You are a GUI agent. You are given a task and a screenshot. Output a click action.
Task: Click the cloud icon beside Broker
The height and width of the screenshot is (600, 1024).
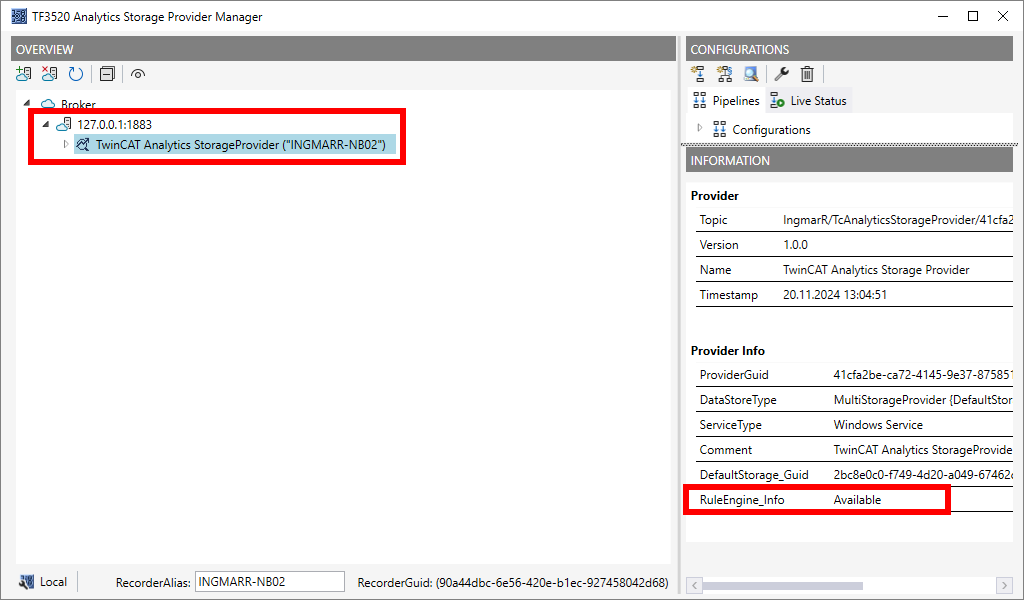pos(48,104)
